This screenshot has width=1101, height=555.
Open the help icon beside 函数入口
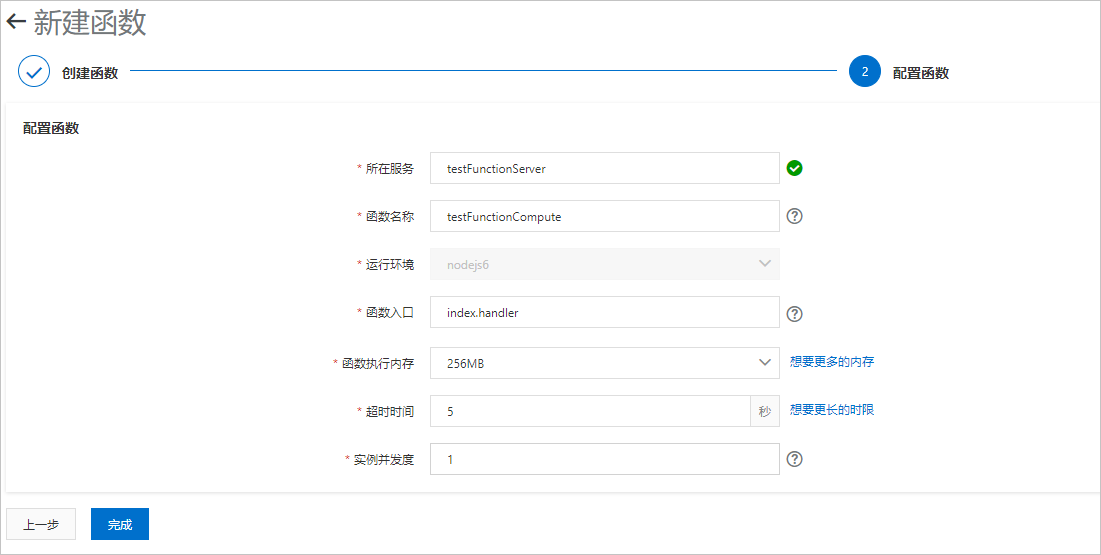click(x=794, y=313)
